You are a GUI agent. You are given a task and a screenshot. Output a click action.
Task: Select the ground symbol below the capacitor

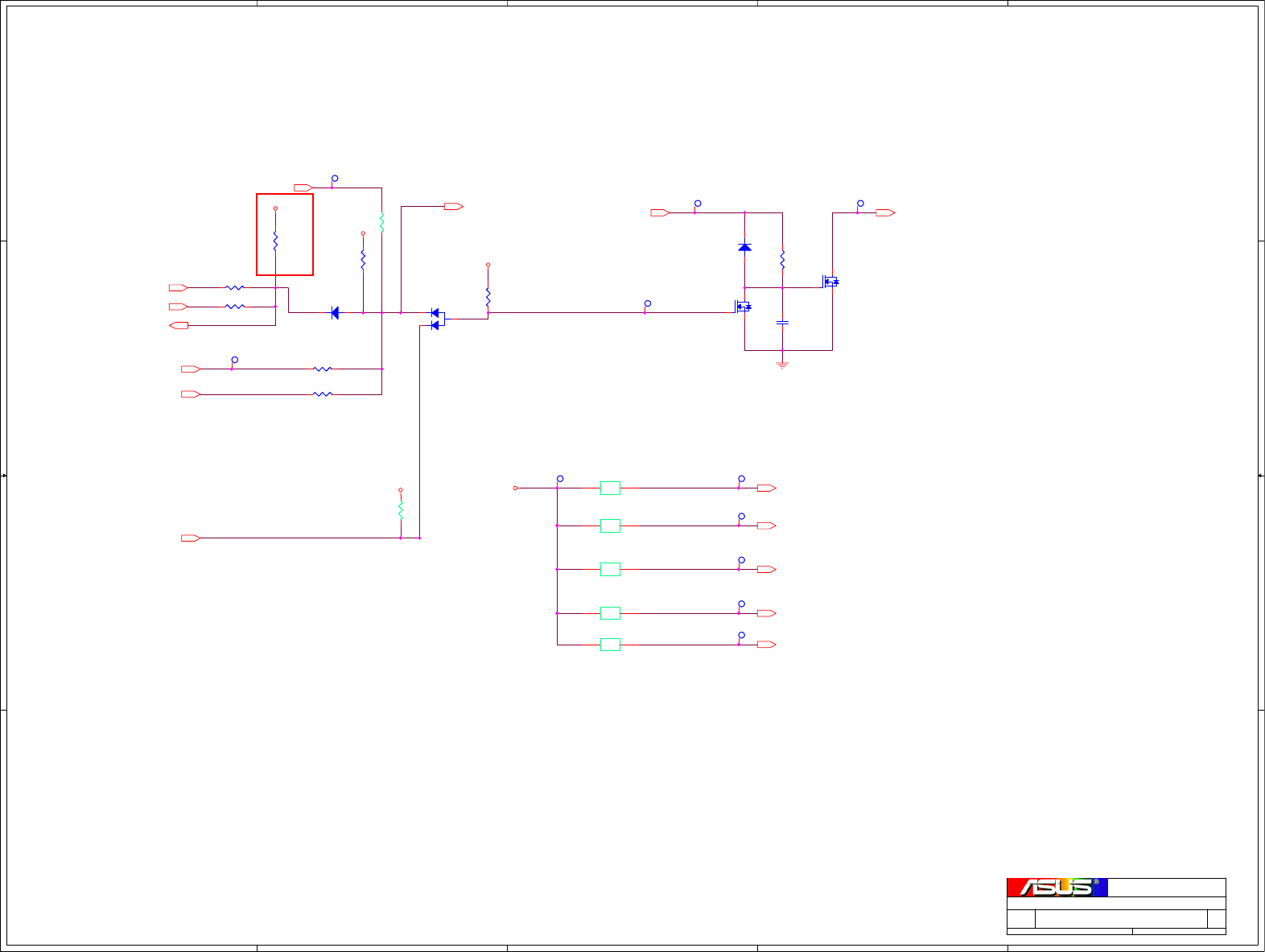(782, 365)
